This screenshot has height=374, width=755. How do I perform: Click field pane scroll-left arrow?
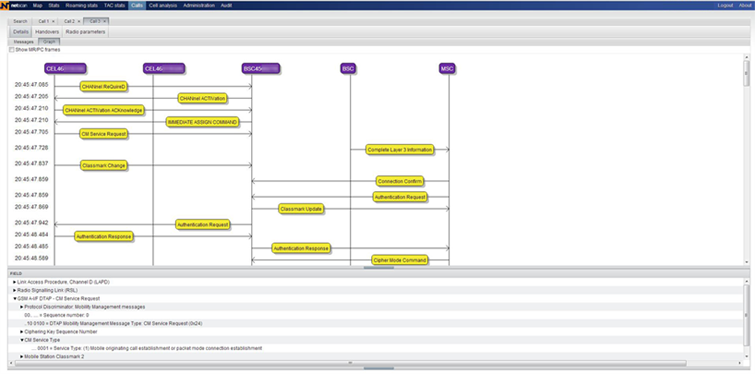(11, 362)
